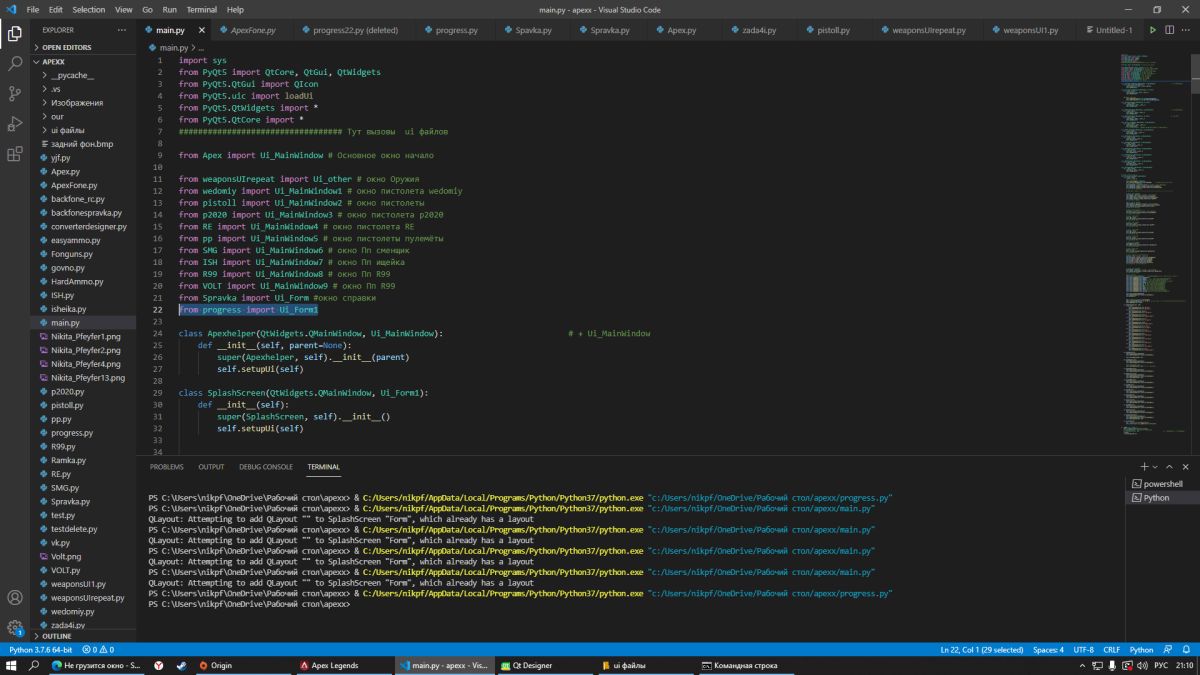Create a new terminal with plus icon

(1144, 467)
